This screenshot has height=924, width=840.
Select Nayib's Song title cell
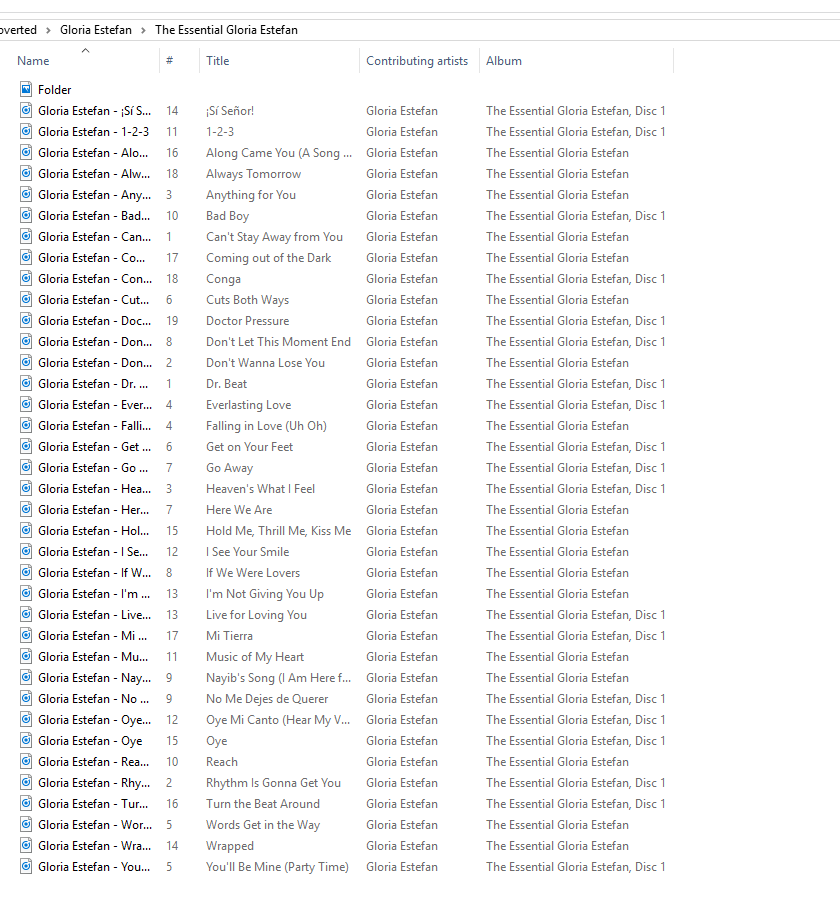(x=278, y=678)
